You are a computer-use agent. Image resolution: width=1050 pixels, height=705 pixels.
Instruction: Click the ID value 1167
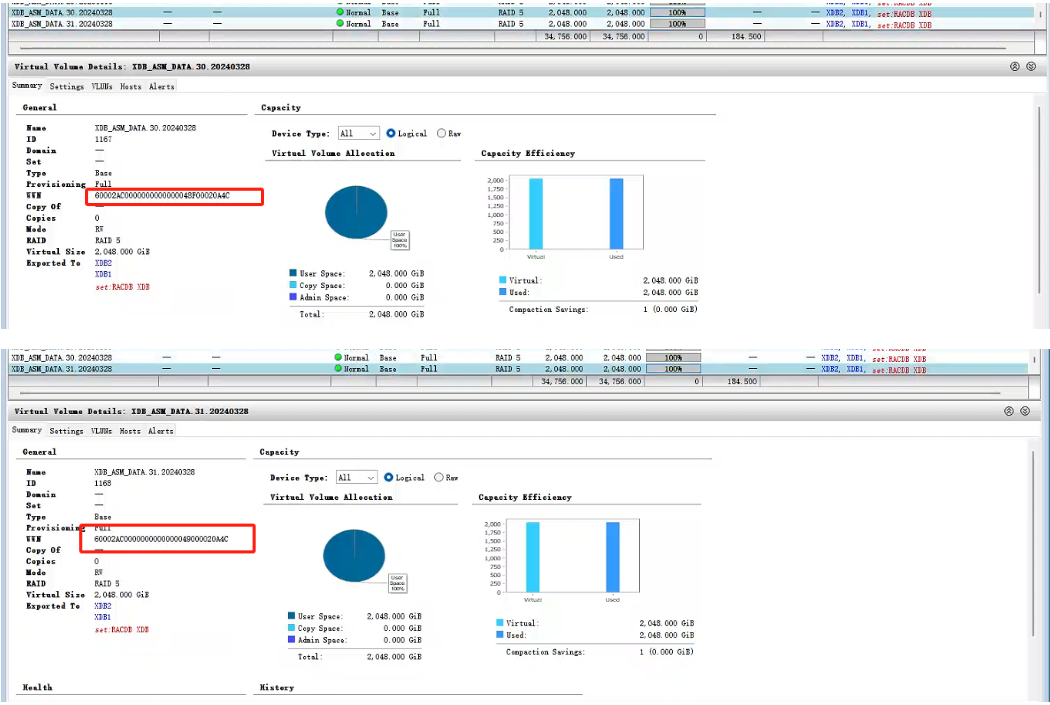(103, 139)
